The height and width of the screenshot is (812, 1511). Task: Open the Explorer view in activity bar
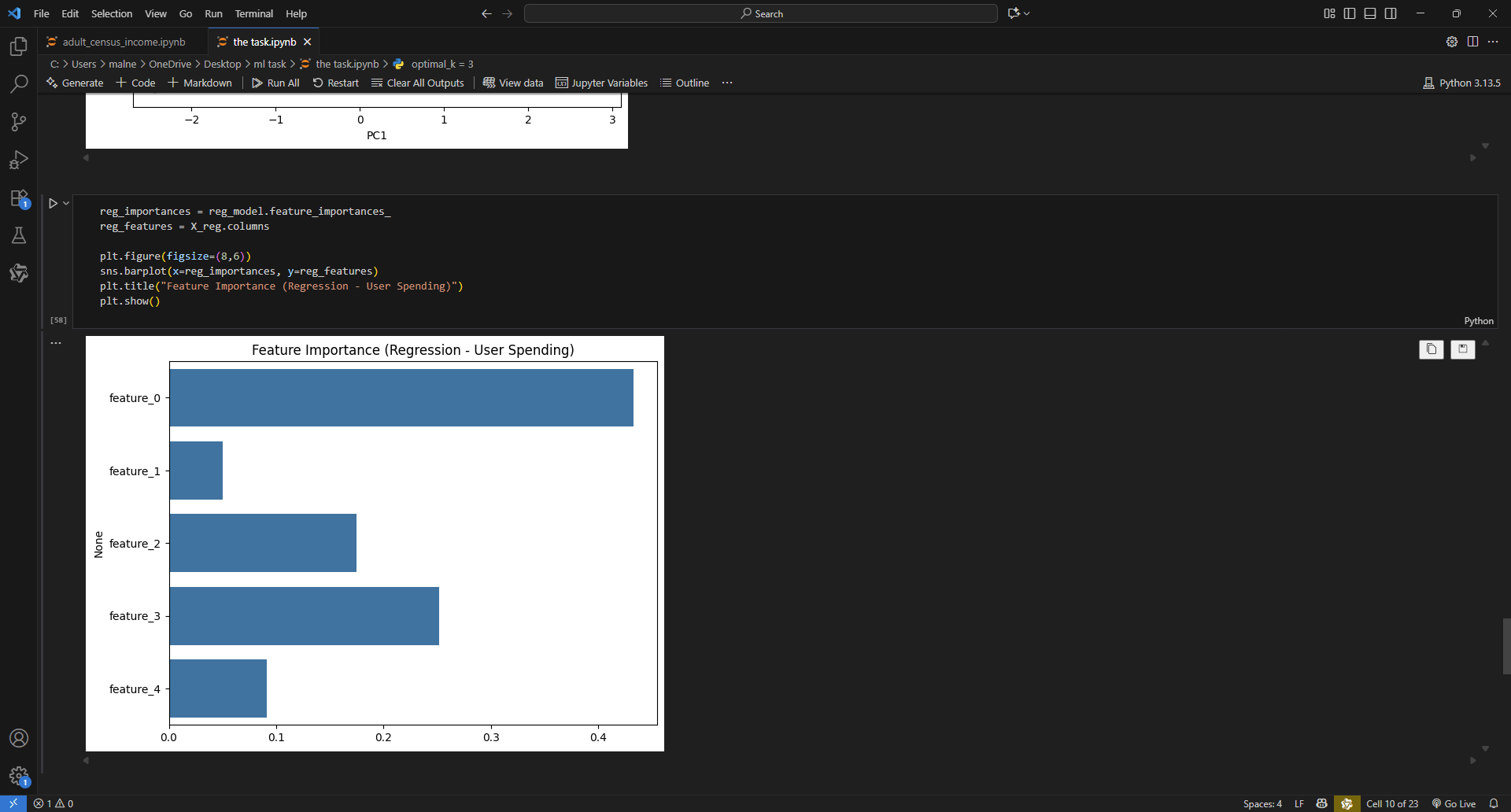[19, 46]
